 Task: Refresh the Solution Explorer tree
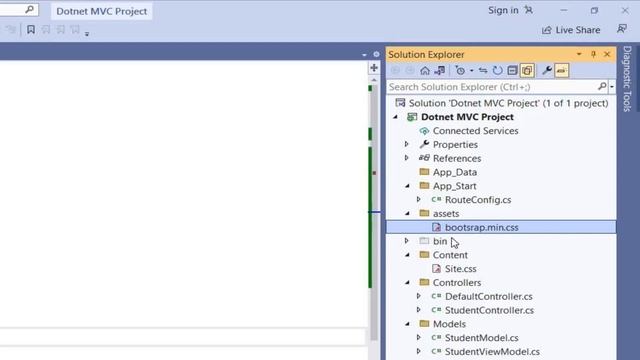(497, 71)
